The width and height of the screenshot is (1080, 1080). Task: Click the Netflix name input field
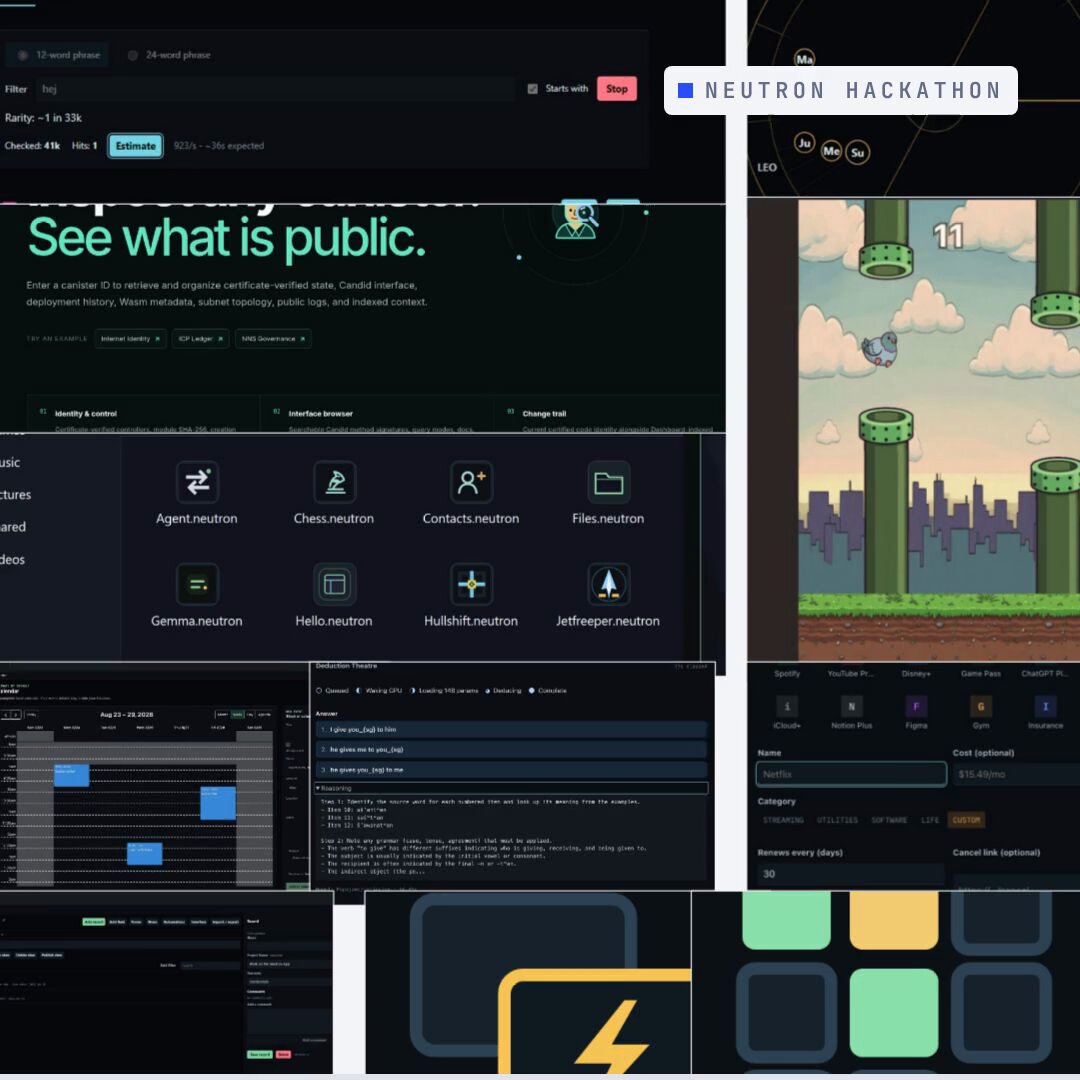pyautogui.click(x=851, y=774)
